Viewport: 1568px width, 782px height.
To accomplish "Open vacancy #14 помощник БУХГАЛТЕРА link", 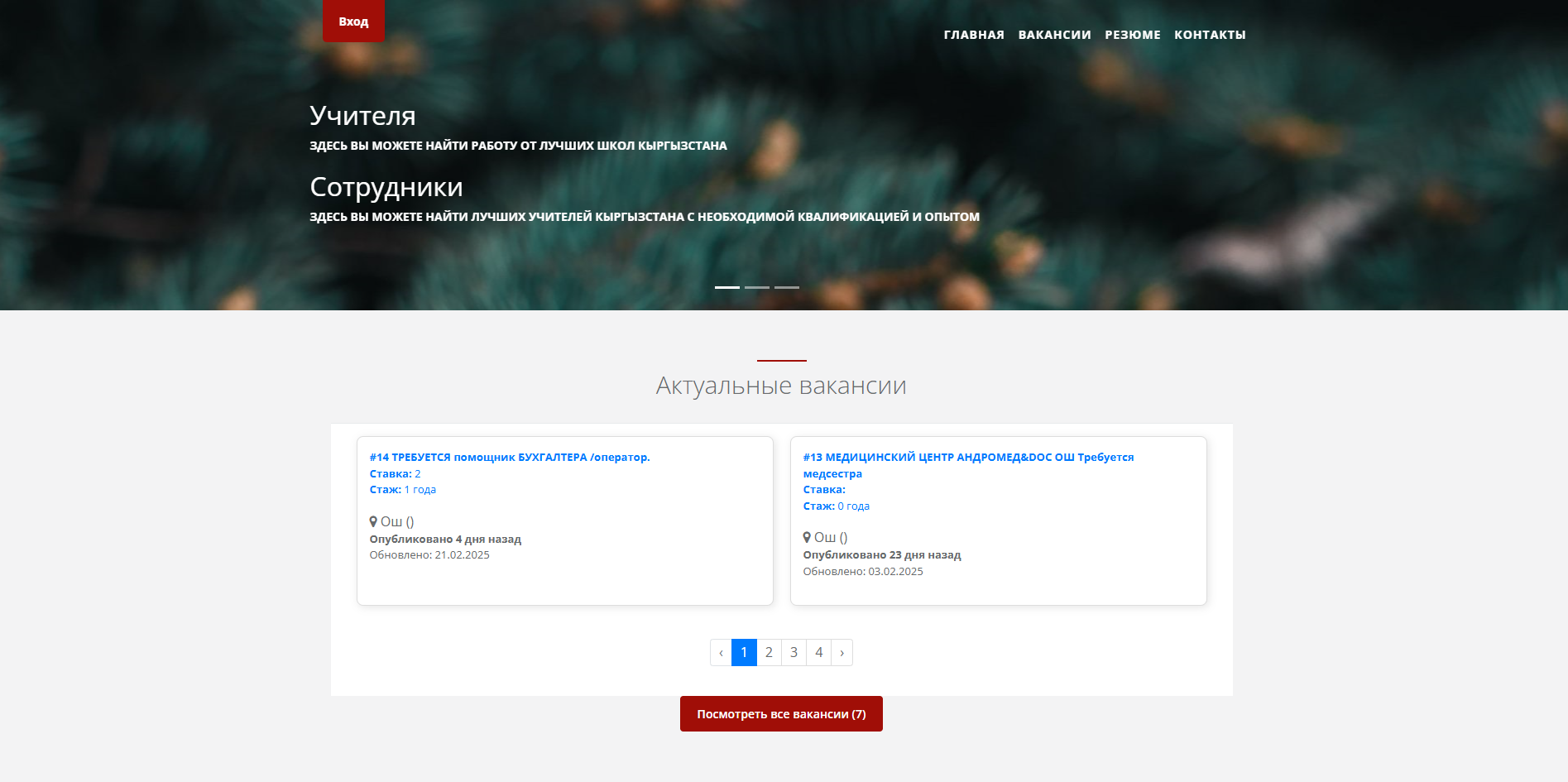I will pyautogui.click(x=510, y=457).
